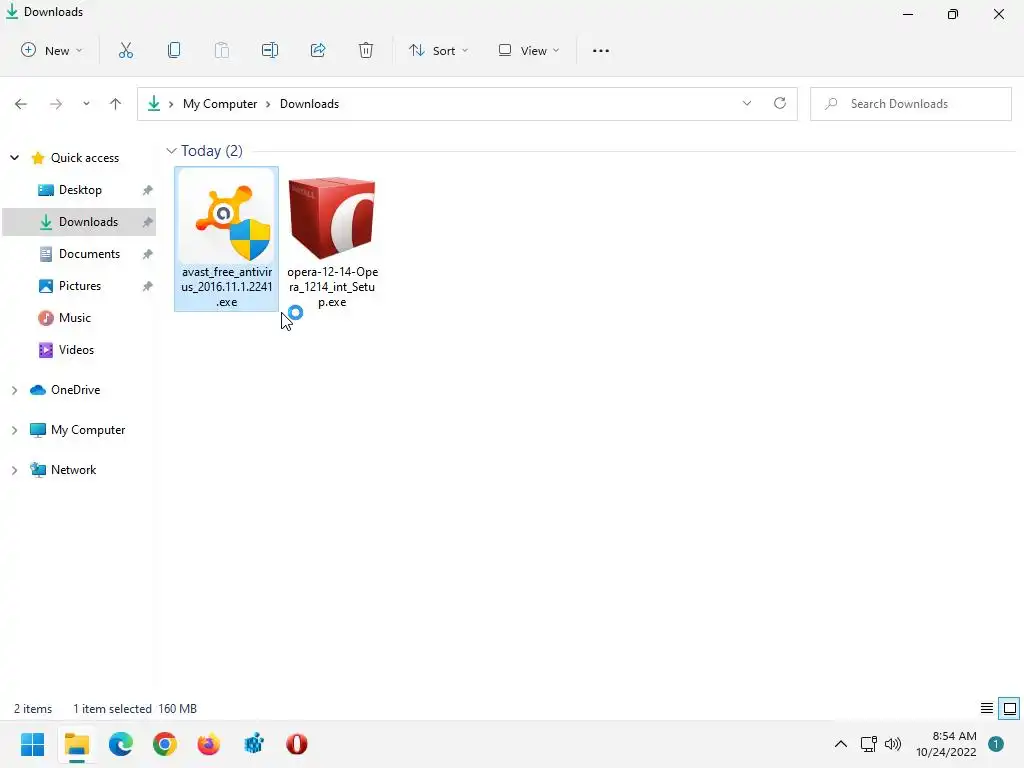The width and height of the screenshot is (1024, 768).
Task: Expand address bar history dropdown
Action: pyautogui.click(x=746, y=103)
